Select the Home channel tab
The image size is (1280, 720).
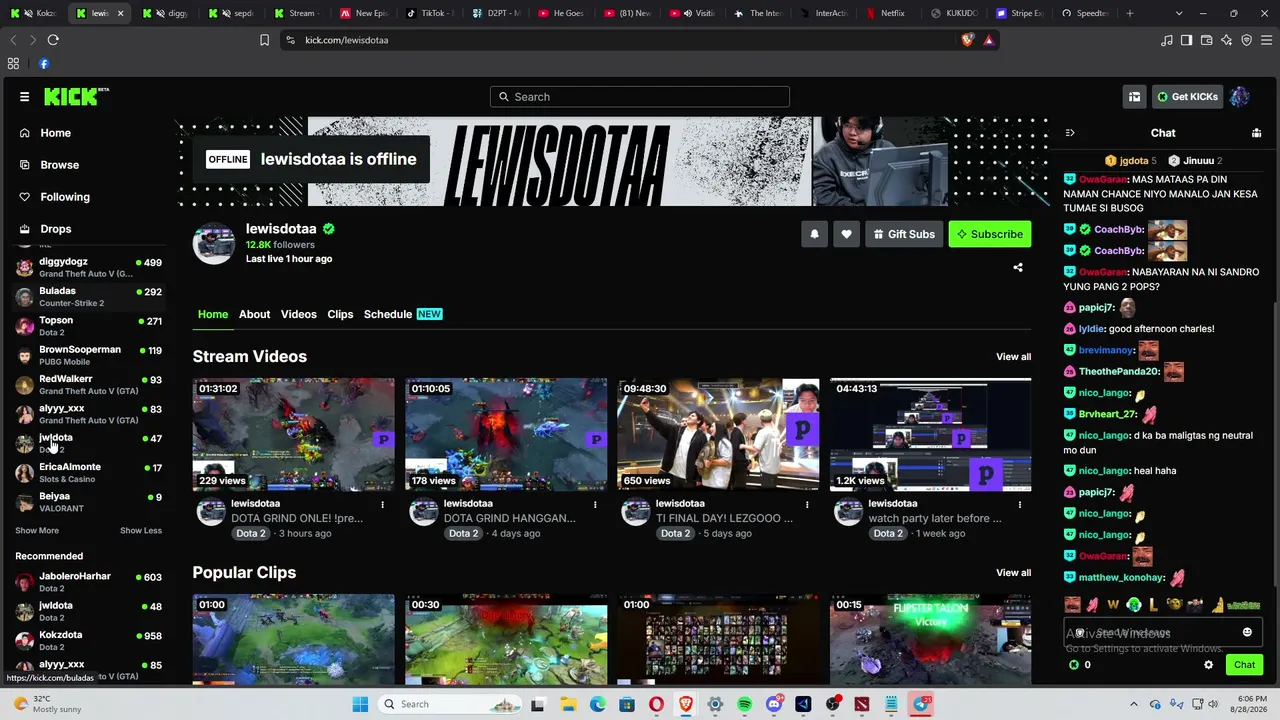click(x=213, y=314)
